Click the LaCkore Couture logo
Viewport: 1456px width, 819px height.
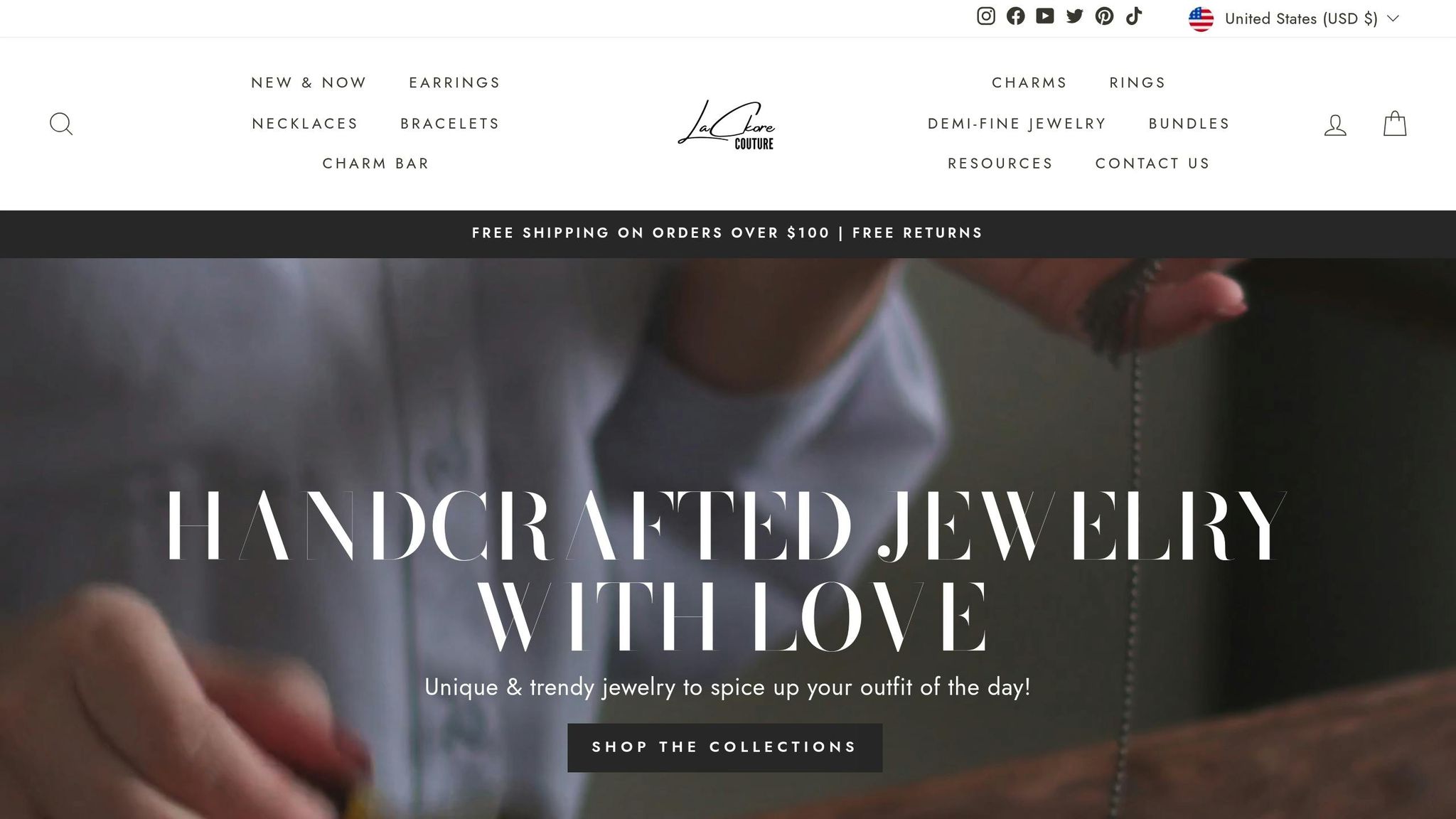point(726,124)
